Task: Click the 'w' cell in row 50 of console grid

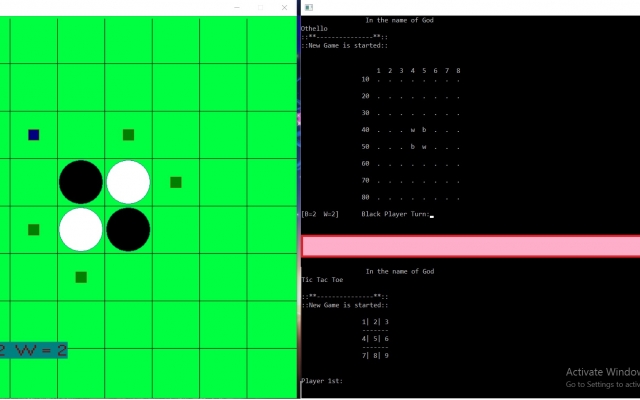Action: pyautogui.click(x=424, y=147)
